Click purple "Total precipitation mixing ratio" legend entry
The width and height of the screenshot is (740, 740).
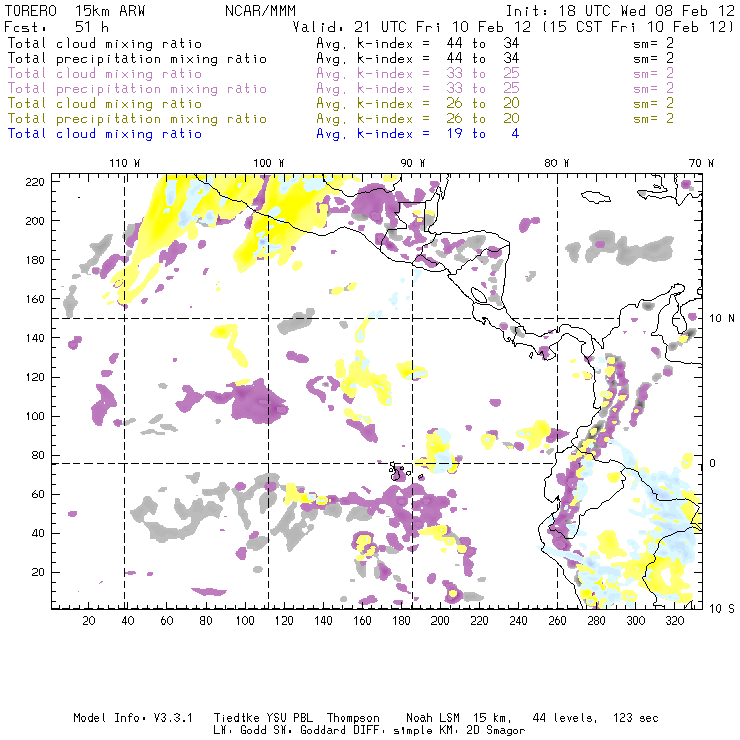(137, 89)
